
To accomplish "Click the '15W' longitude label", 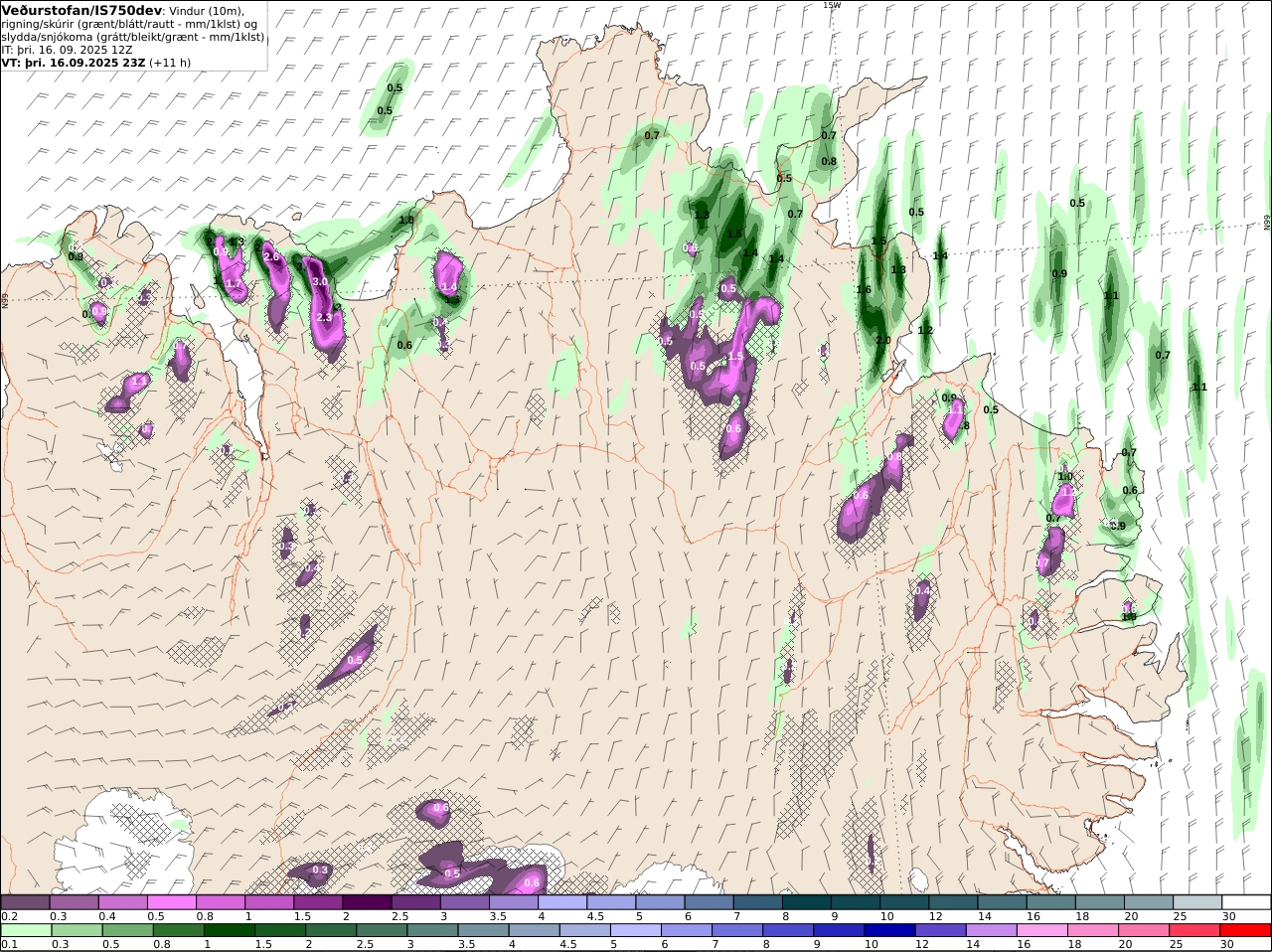I will (832, 5).
